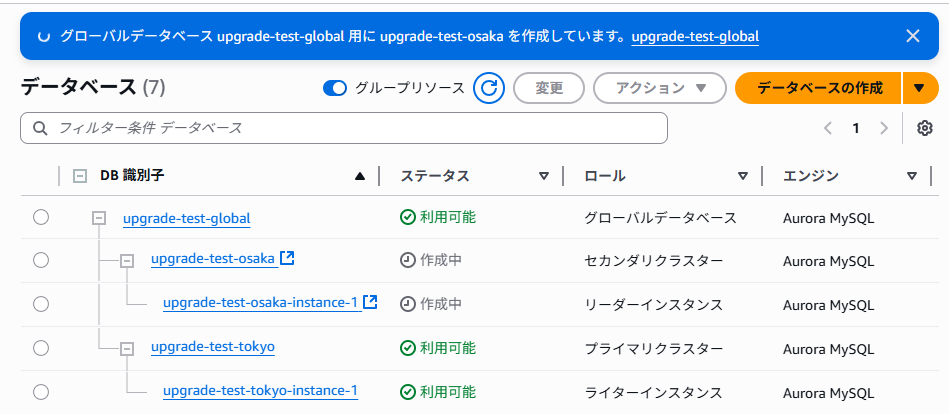Click the プライマリクラスター role cell

654,349
